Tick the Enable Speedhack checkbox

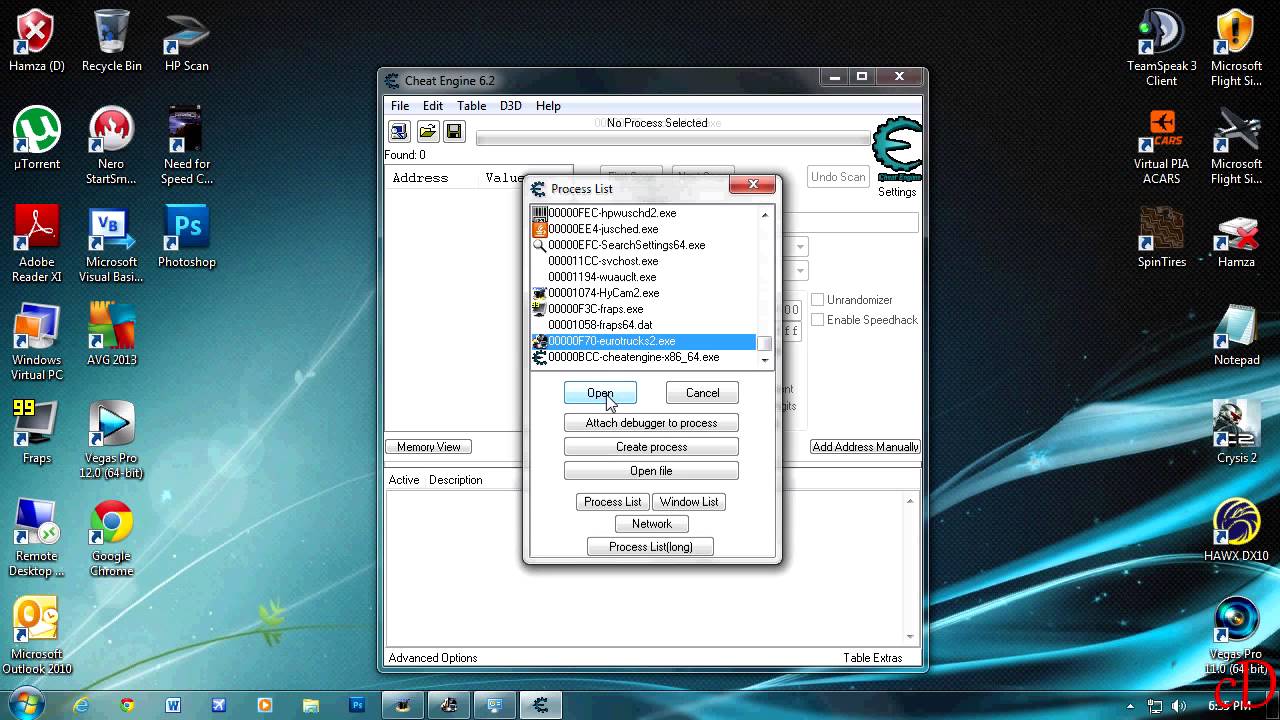[x=817, y=320]
